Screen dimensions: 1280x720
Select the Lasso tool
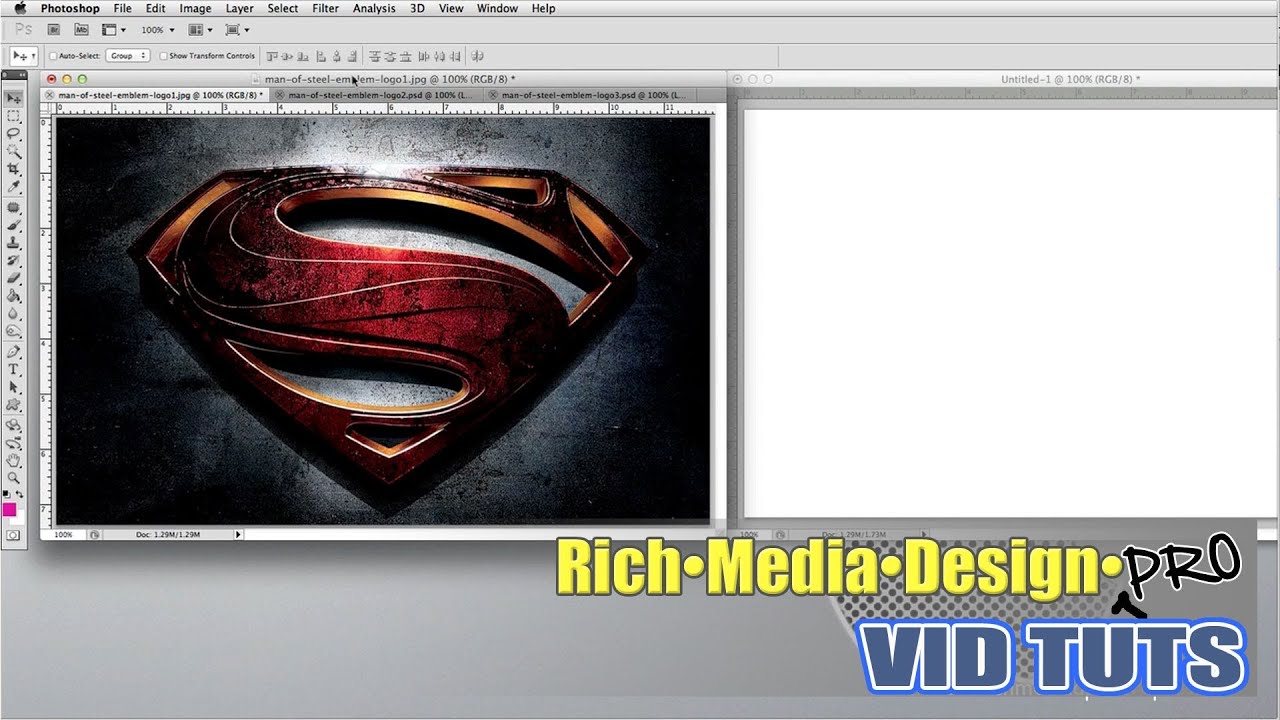14,133
